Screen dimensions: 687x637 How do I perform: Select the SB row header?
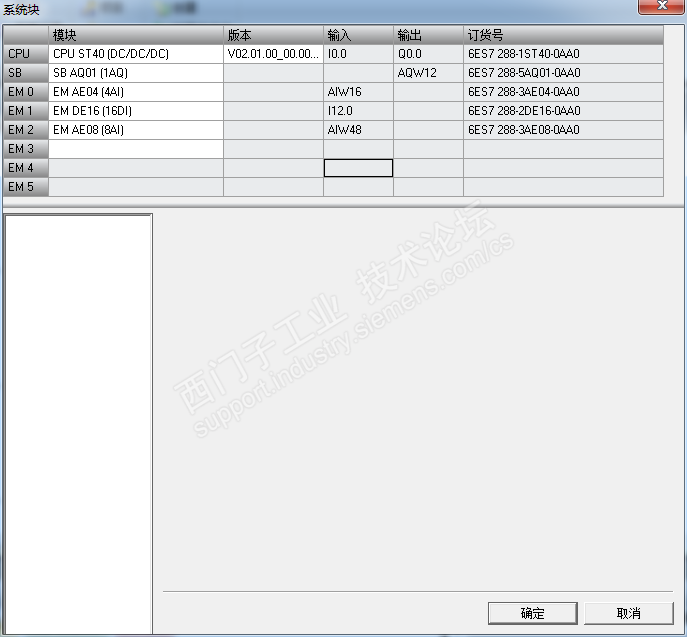[x=26, y=73]
